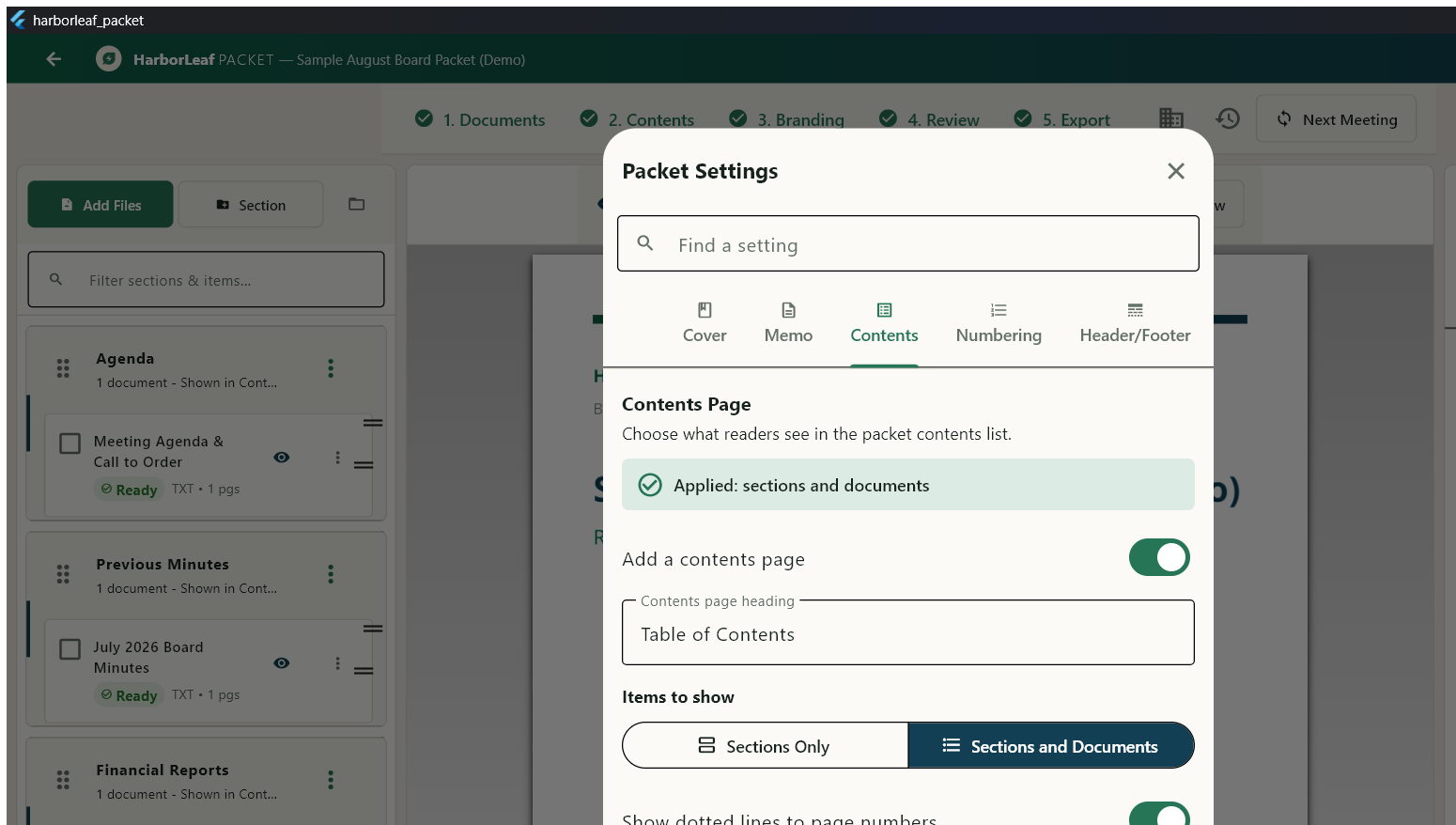This screenshot has width=1456, height=825.
Task: Open the Agenda section options menu
Action: pos(331,368)
